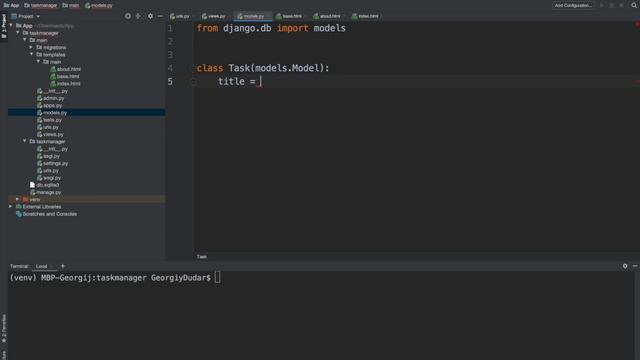
Task: Click main in the breadcrumb bar
Action: (x=71, y=5)
